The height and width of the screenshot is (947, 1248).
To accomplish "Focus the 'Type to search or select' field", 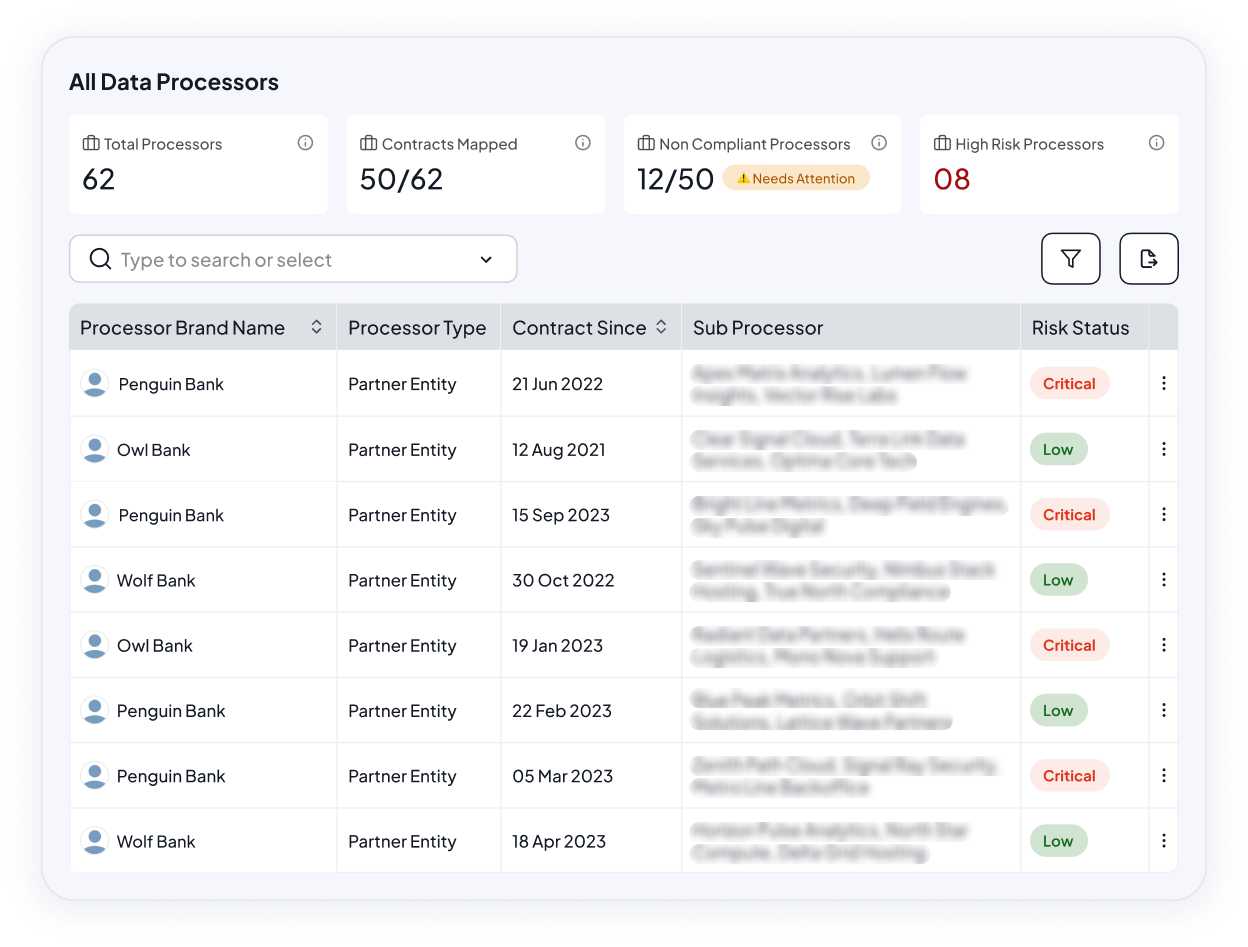I will click(293, 259).
